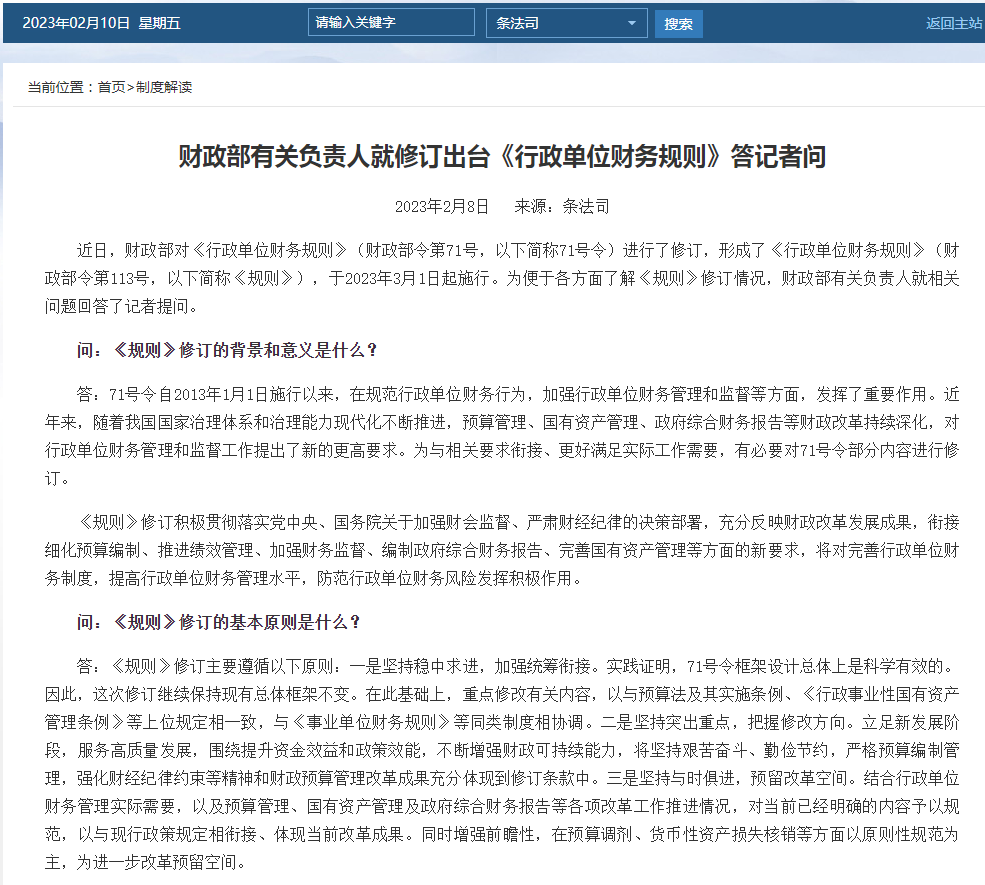Follow the 返回主站 link
This screenshot has width=985, height=885.
tap(954, 23)
